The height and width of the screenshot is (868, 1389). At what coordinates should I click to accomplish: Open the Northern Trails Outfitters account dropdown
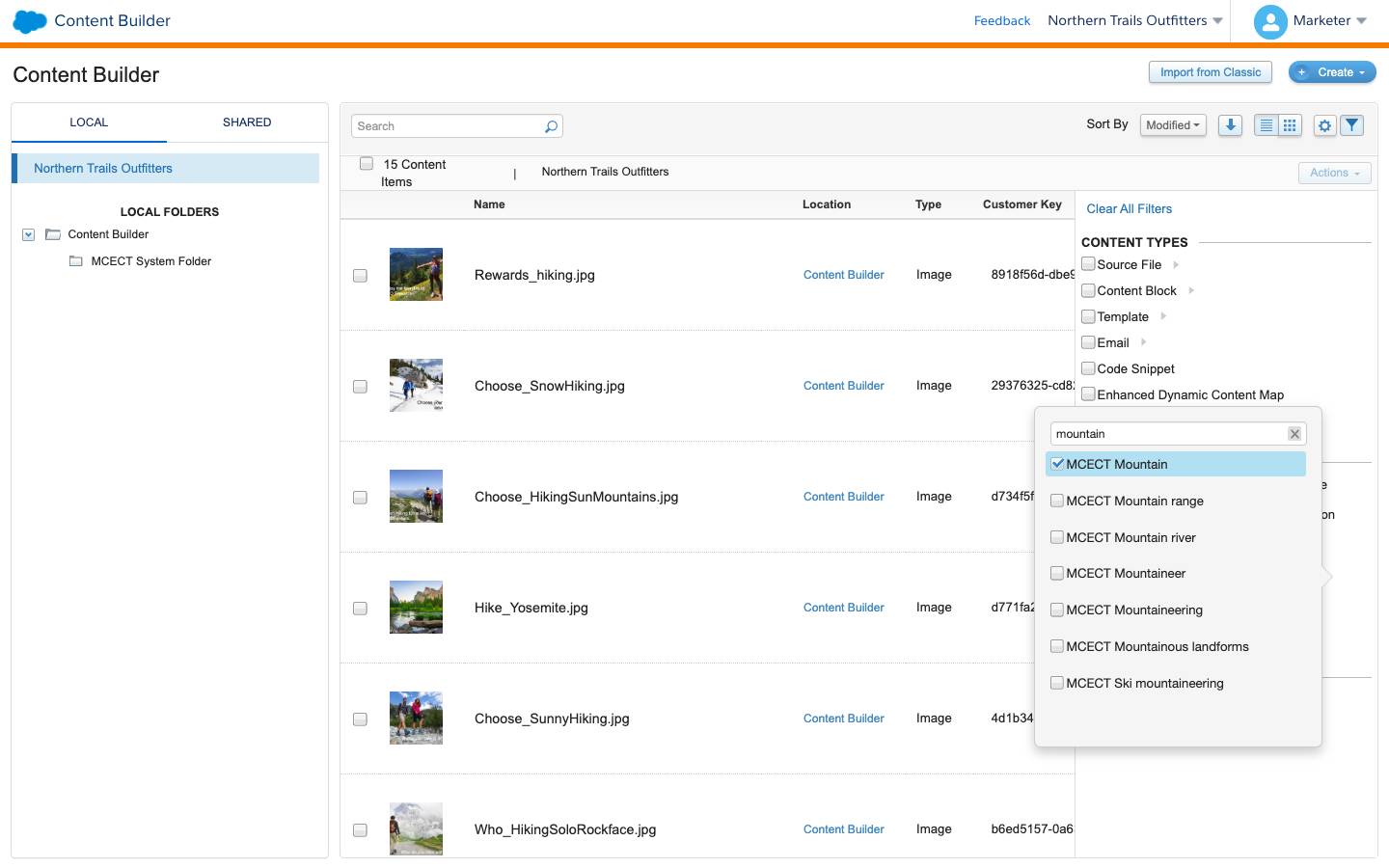(1135, 20)
